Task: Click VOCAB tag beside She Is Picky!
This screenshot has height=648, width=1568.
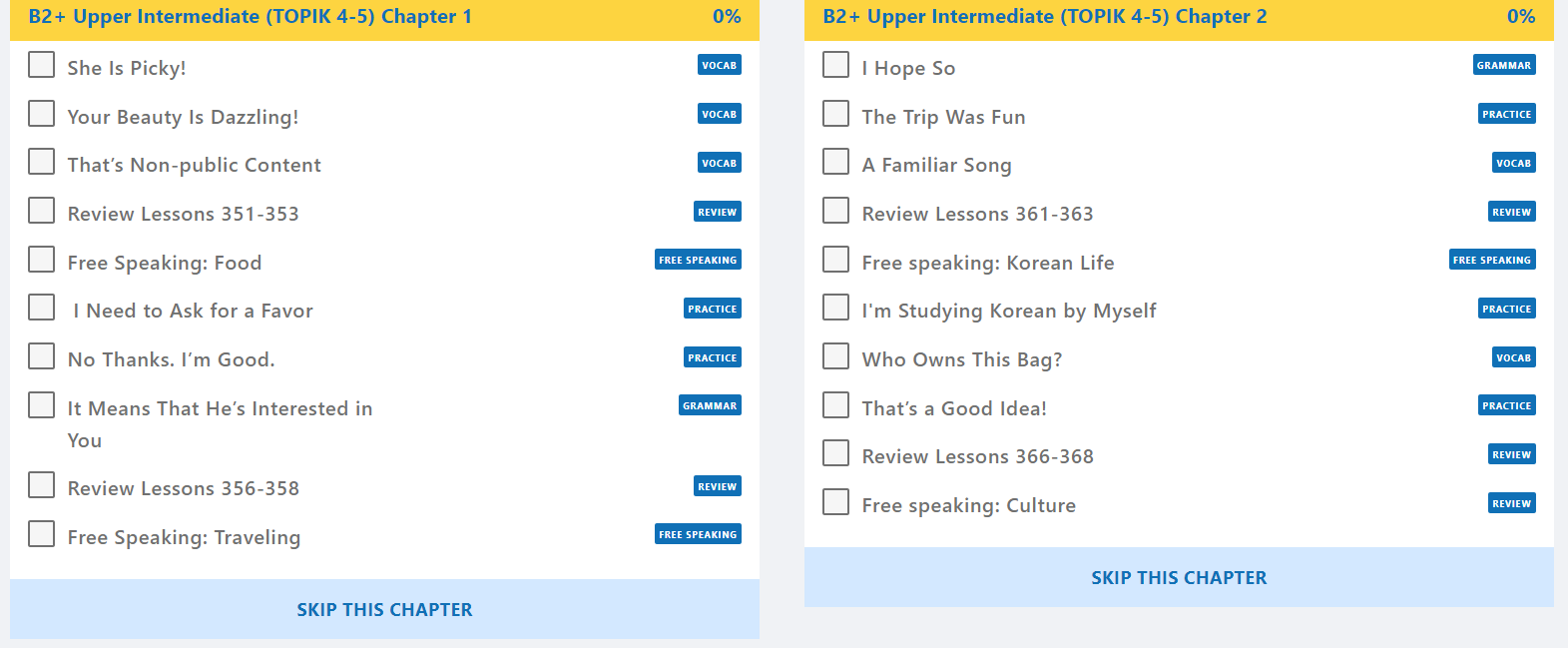Action: [x=720, y=65]
